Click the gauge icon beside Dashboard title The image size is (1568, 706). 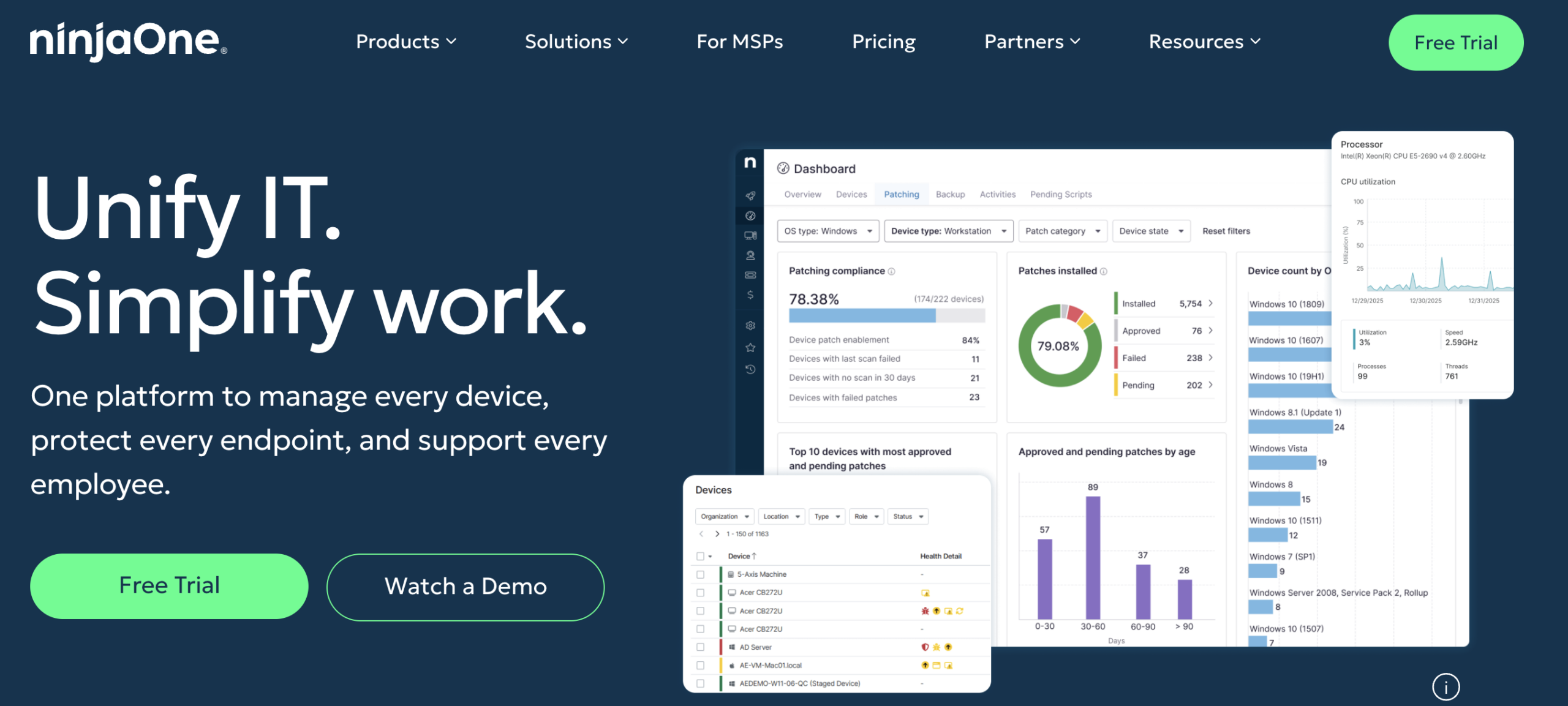(x=783, y=168)
